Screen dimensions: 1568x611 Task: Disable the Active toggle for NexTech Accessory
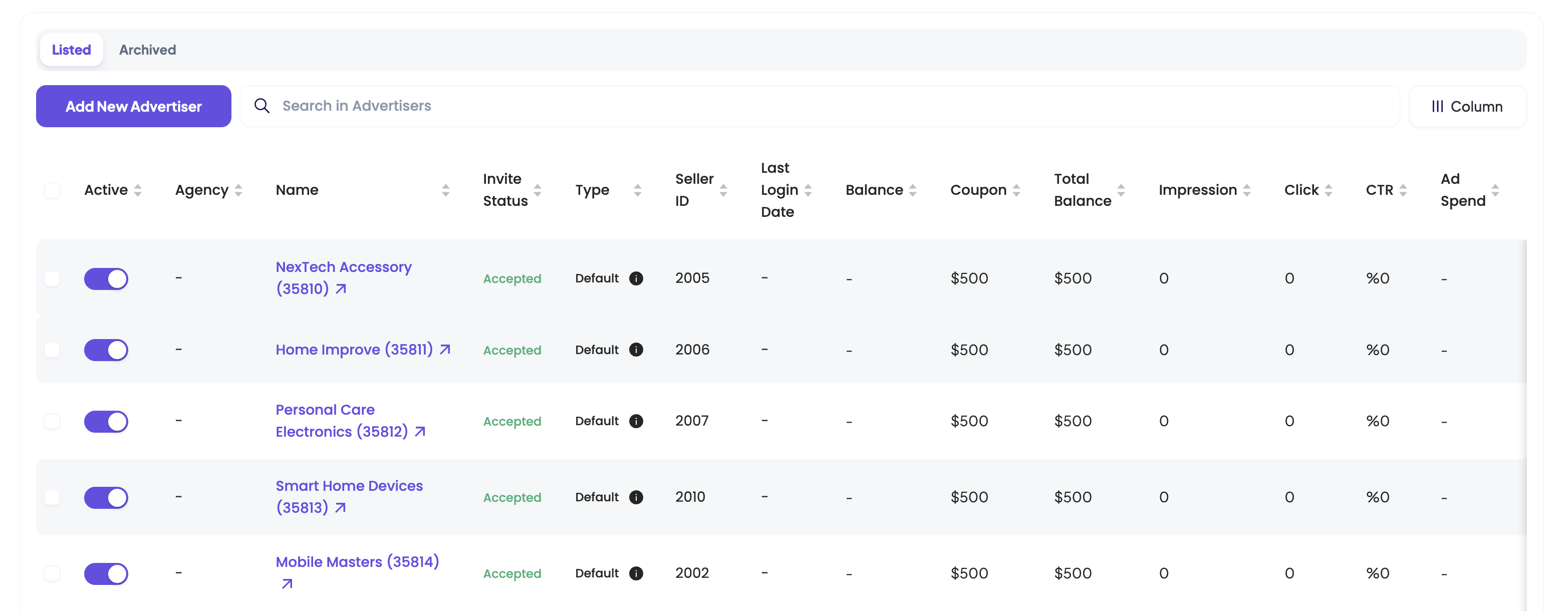(106, 279)
